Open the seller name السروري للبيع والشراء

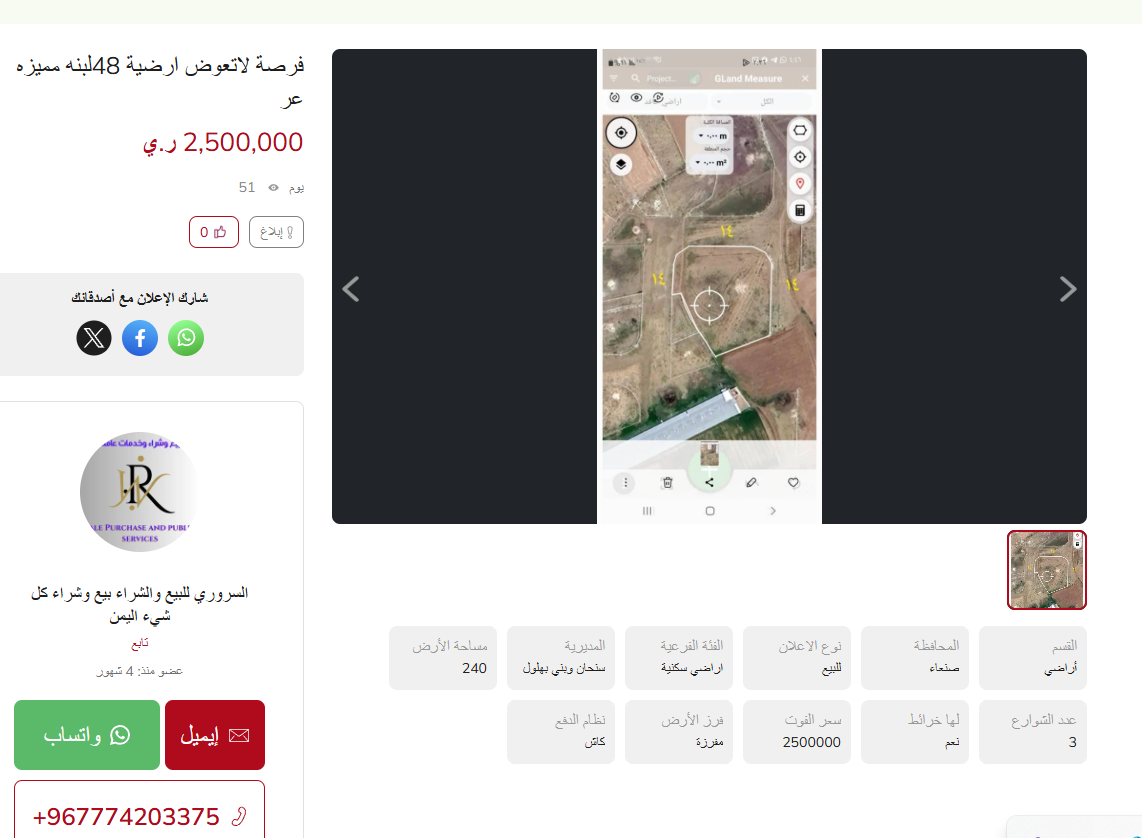pyautogui.click(x=140, y=604)
